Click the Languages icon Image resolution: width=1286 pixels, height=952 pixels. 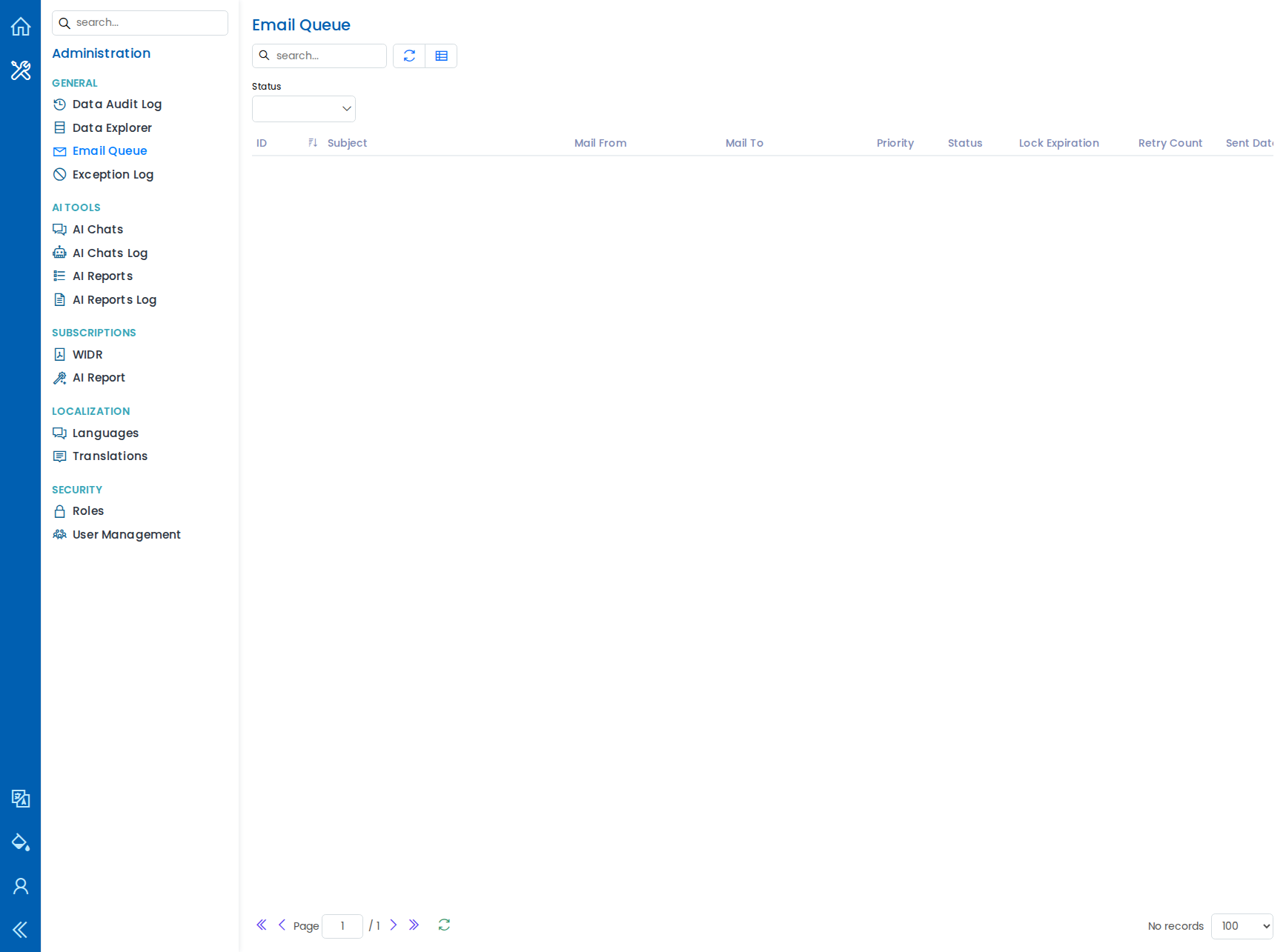tap(60, 433)
